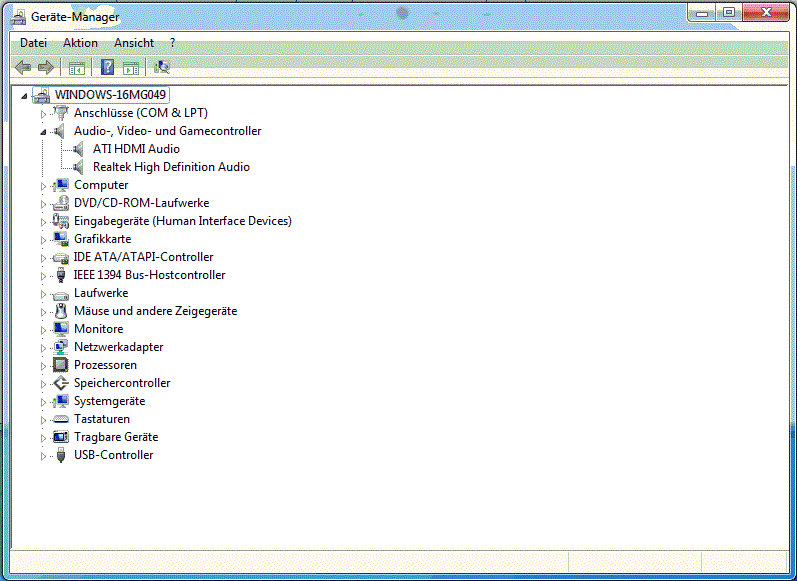This screenshot has width=797, height=581.
Task: Select the Tragbare Geräte label
Action: [x=116, y=437]
